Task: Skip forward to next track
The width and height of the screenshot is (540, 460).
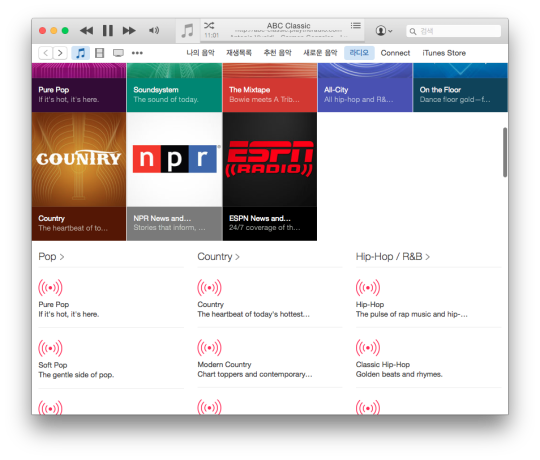Action: pos(129,31)
